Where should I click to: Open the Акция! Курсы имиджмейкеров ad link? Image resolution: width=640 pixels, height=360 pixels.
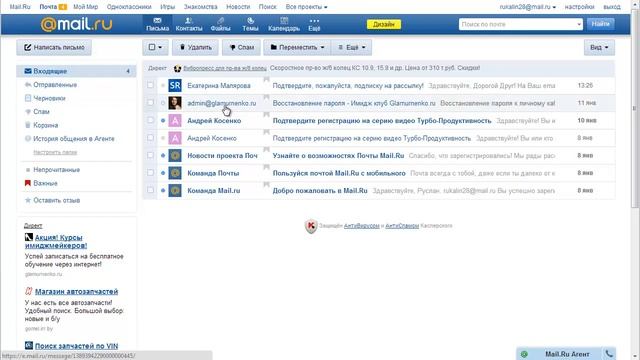[56, 241]
